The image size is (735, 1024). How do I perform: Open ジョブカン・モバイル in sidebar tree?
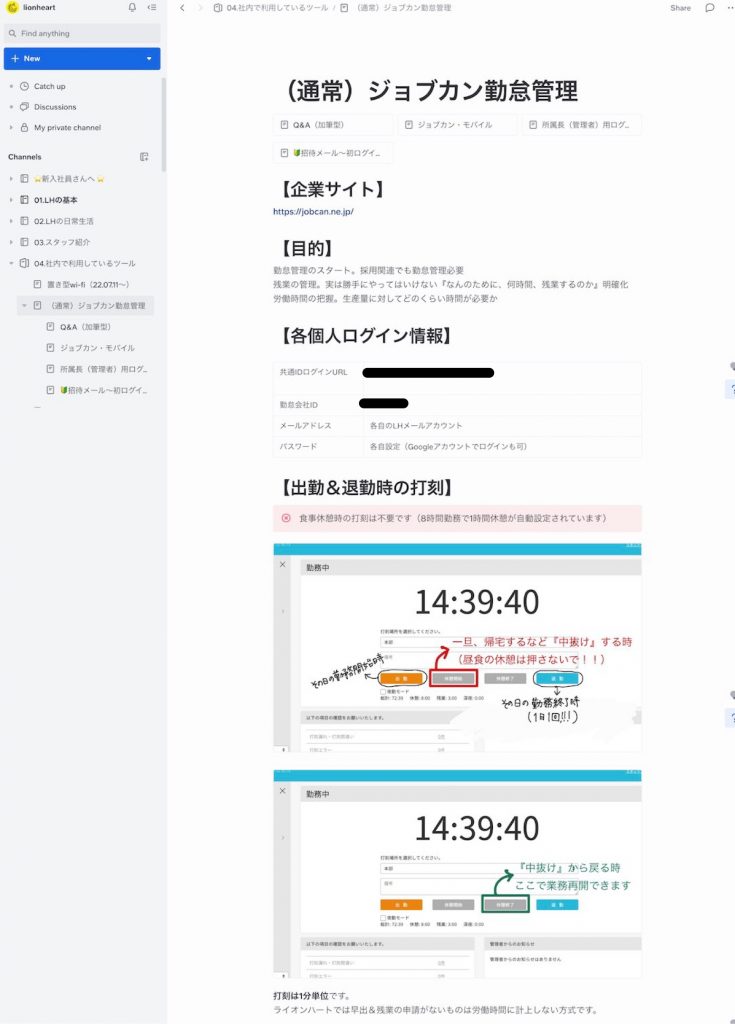97,348
